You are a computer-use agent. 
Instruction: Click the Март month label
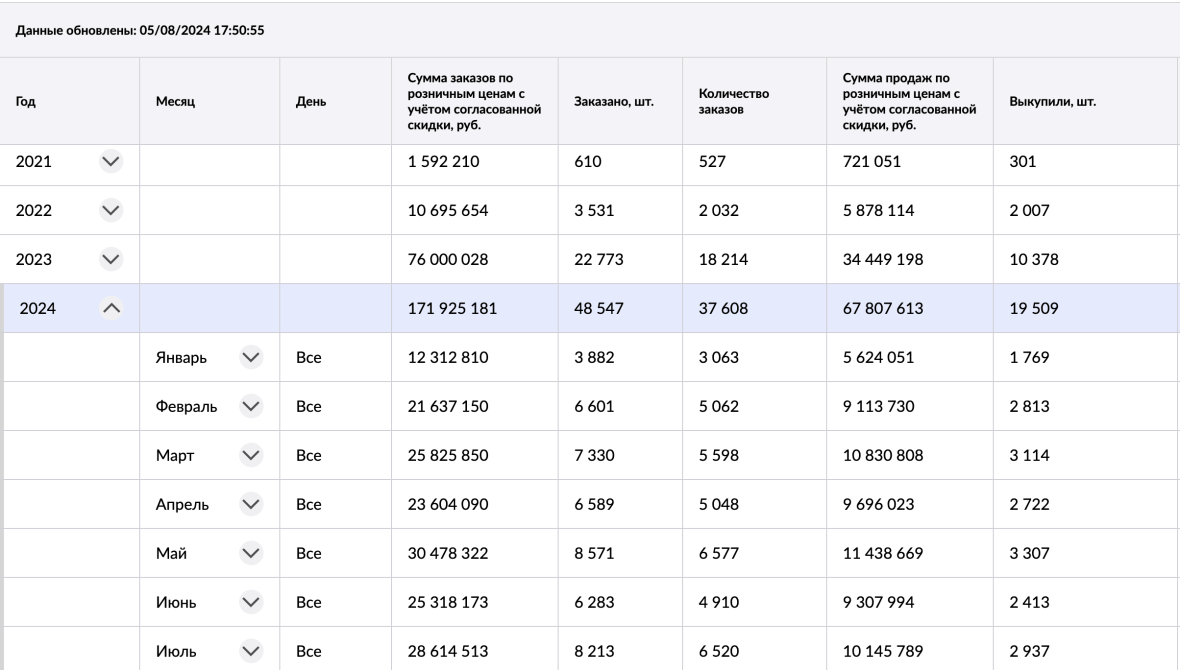point(175,455)
